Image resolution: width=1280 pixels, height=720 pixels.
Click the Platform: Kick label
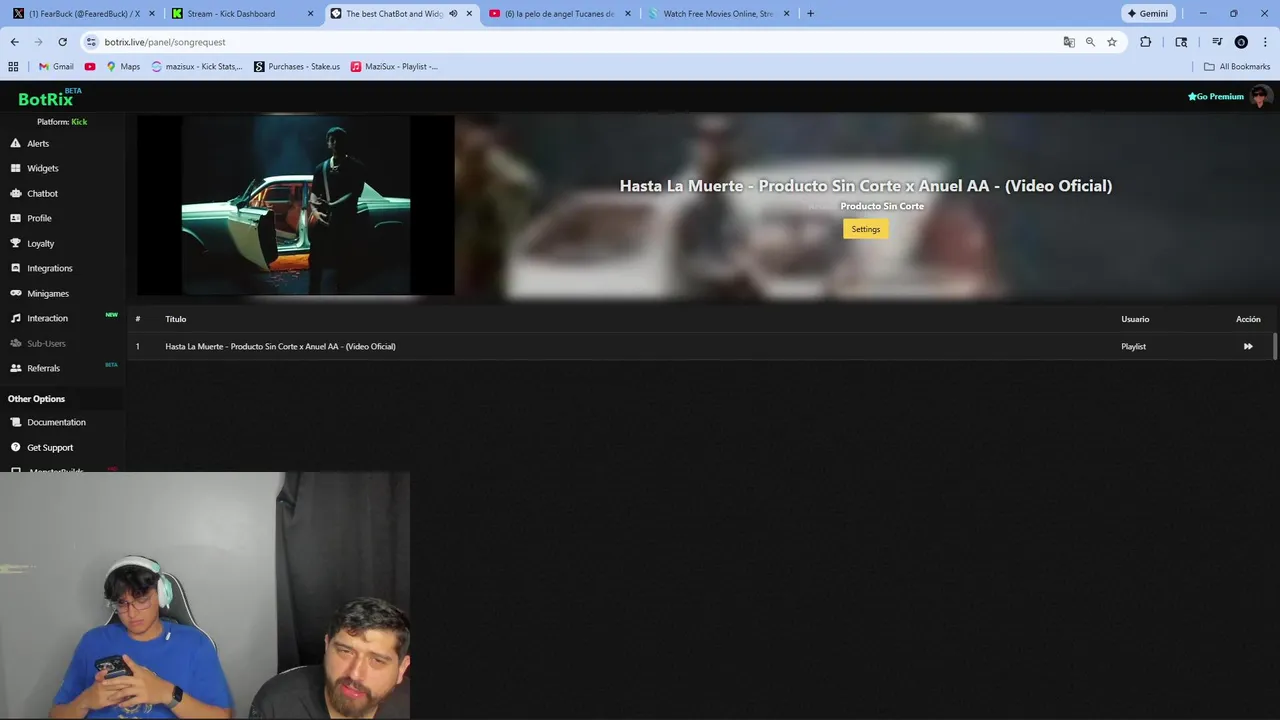[62, 122]
